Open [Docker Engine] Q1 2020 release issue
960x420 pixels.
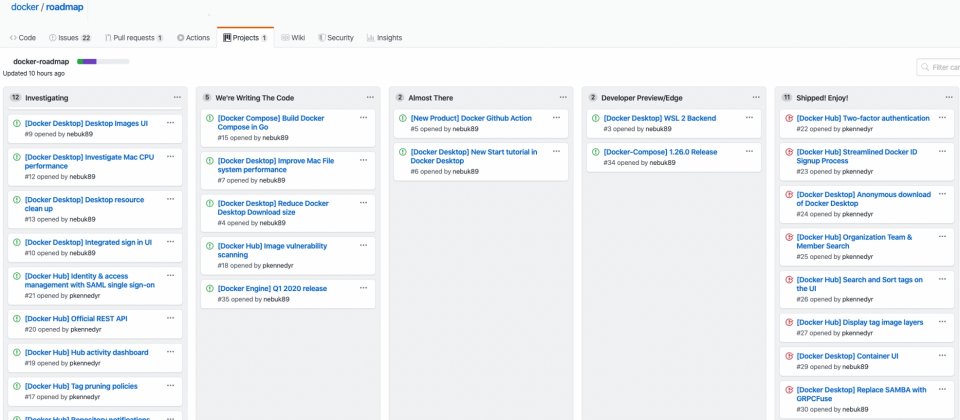(272, 288)
